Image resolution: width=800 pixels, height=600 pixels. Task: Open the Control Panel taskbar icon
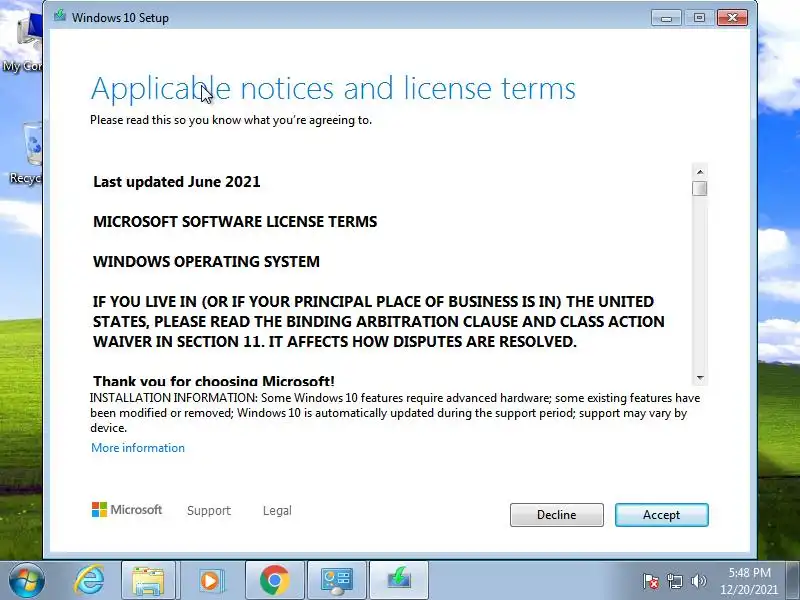pyautogui.click(x=337, y=581)
